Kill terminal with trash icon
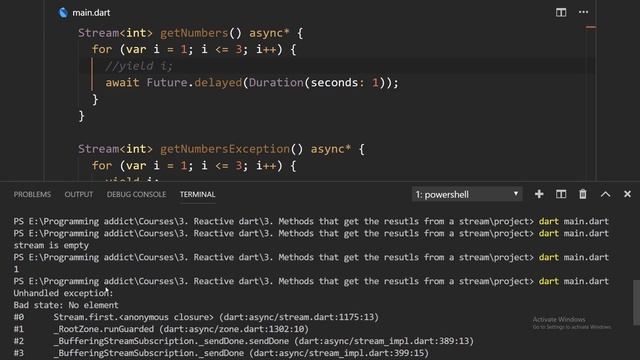Viewport: 640px width, 360px height. point(582,194)
